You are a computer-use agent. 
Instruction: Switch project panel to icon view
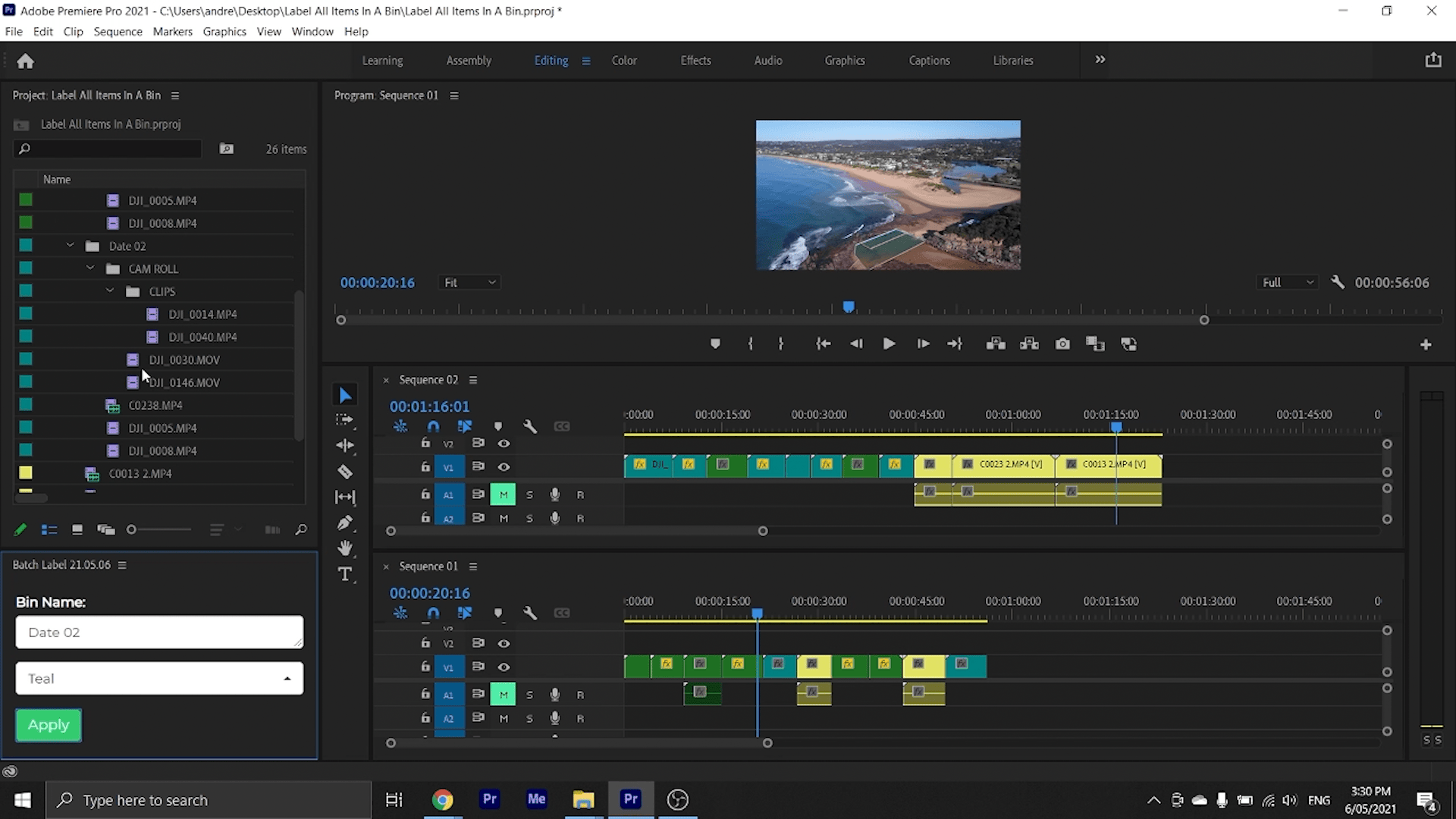tap(77, 530)
